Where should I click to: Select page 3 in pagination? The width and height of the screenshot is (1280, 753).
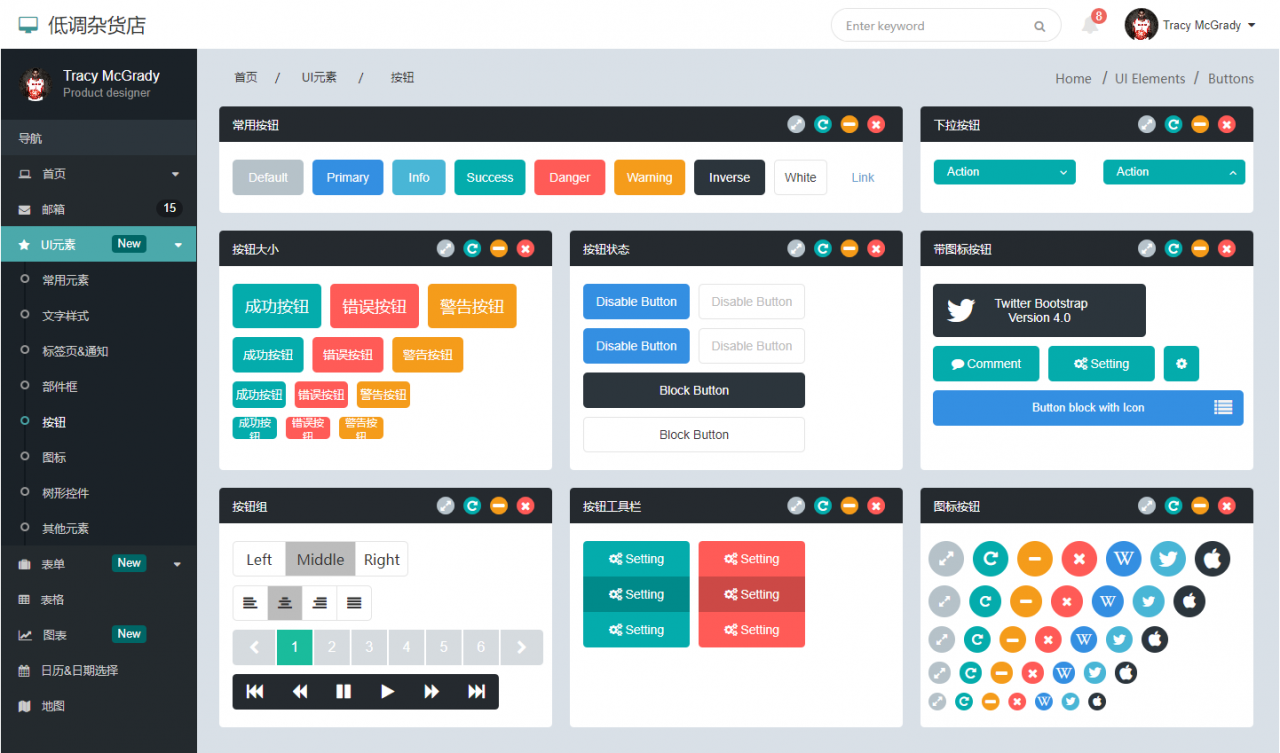(x=369, y=647)
